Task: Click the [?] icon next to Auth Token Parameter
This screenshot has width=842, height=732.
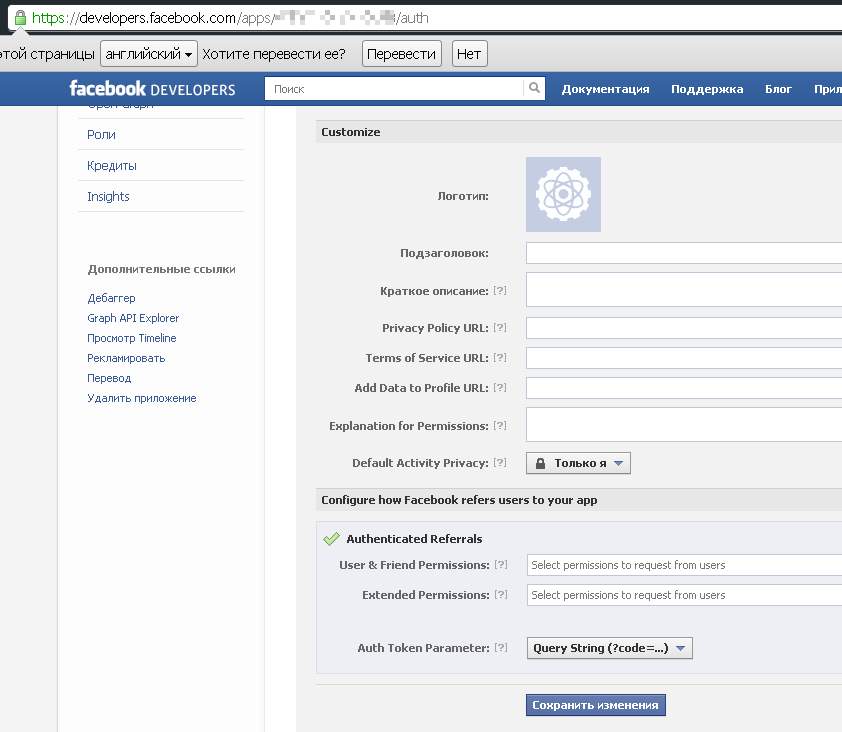Action: pos(498,647)
